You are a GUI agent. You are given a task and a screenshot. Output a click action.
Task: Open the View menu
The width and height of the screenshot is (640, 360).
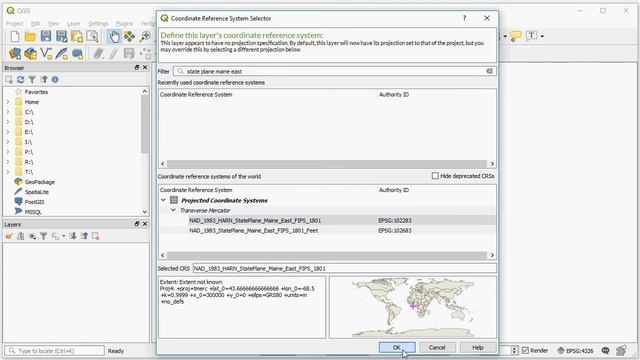tap(53, 24)
